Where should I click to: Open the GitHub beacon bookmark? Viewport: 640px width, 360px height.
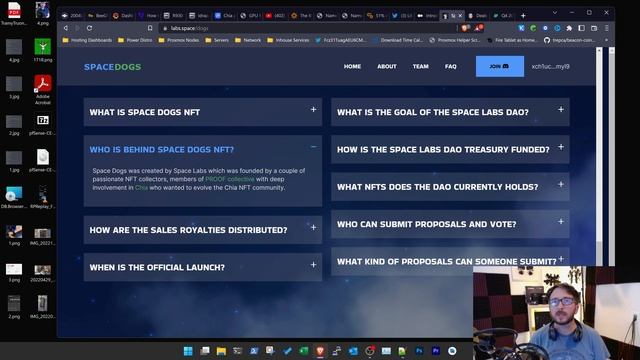point(571,40)
